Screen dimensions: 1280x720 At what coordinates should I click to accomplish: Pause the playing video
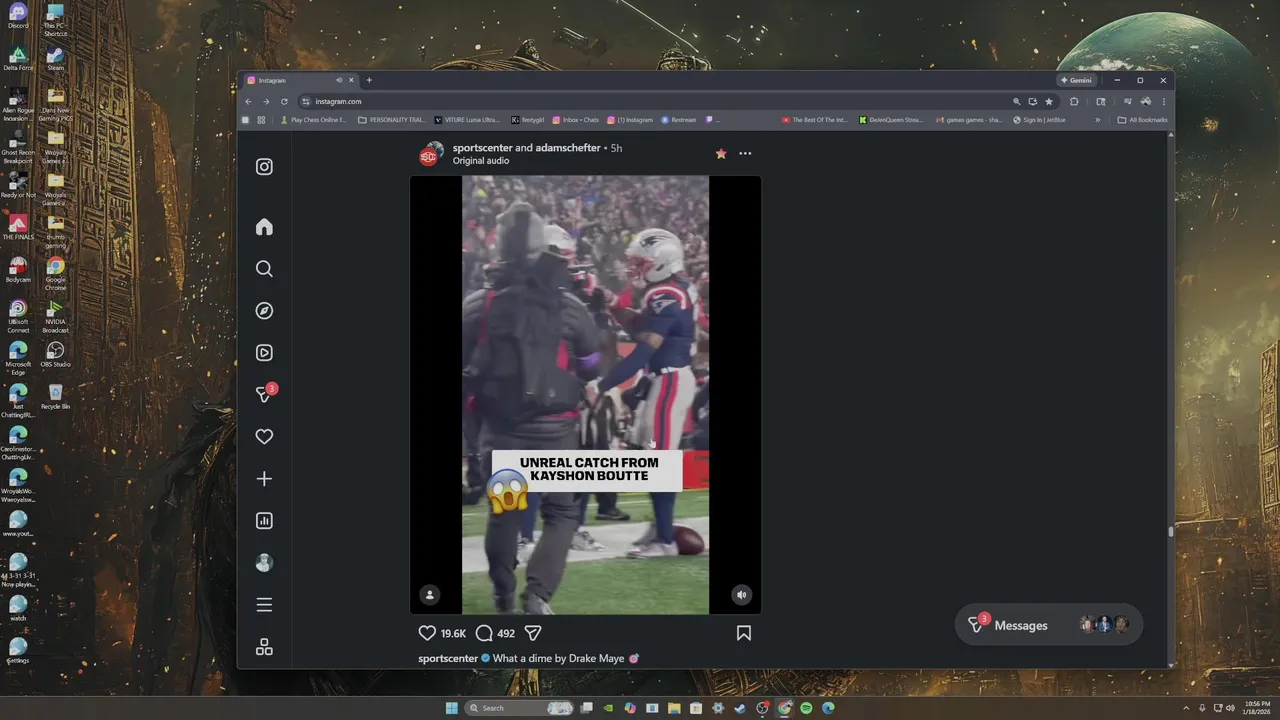pos(585,395)
